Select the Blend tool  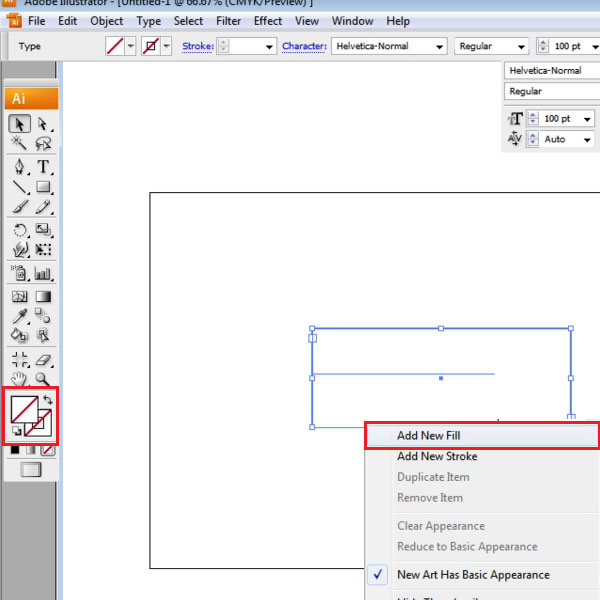(43, 316)
